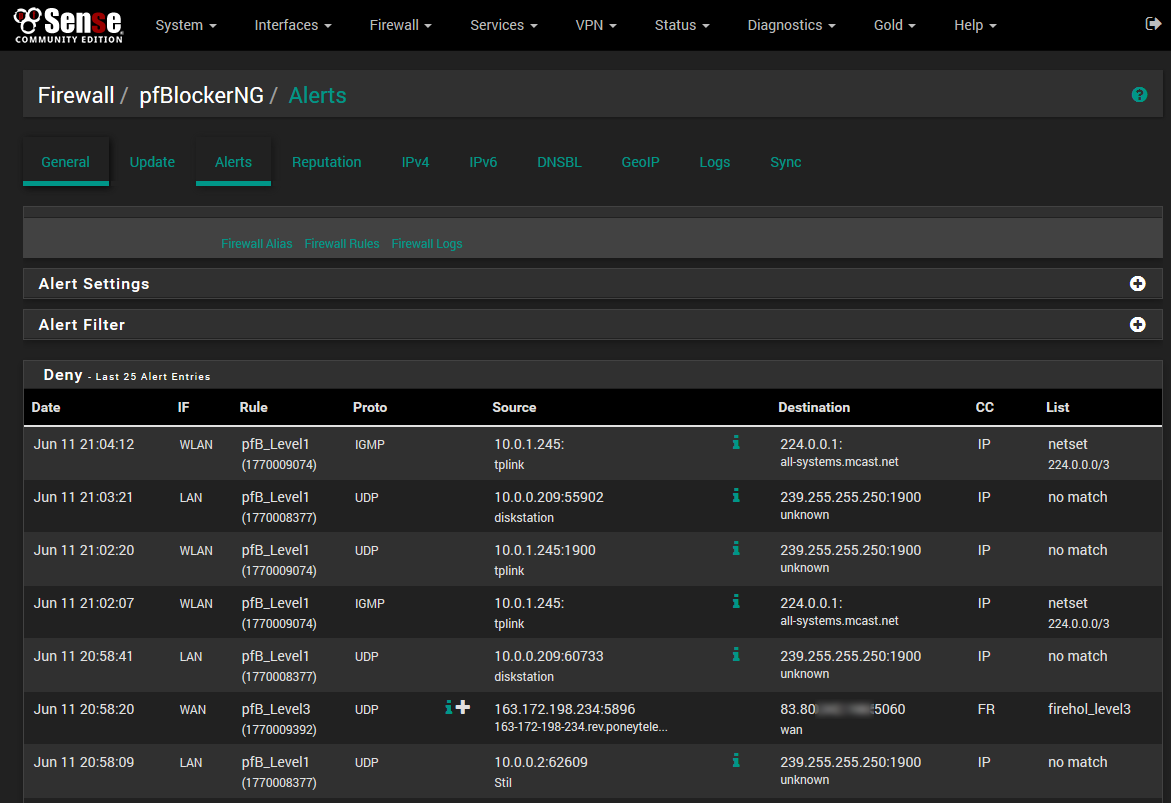Click the pfSense logo in the header
This screenshot has height=803, width=1171.
coord(69,25)
